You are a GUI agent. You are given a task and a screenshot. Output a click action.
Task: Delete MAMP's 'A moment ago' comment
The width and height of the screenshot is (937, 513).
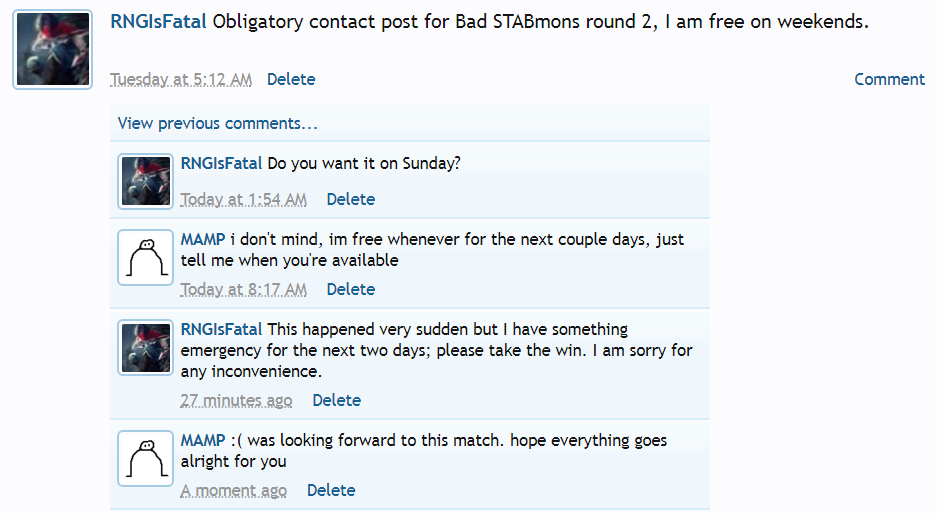[x=331, y=490]
